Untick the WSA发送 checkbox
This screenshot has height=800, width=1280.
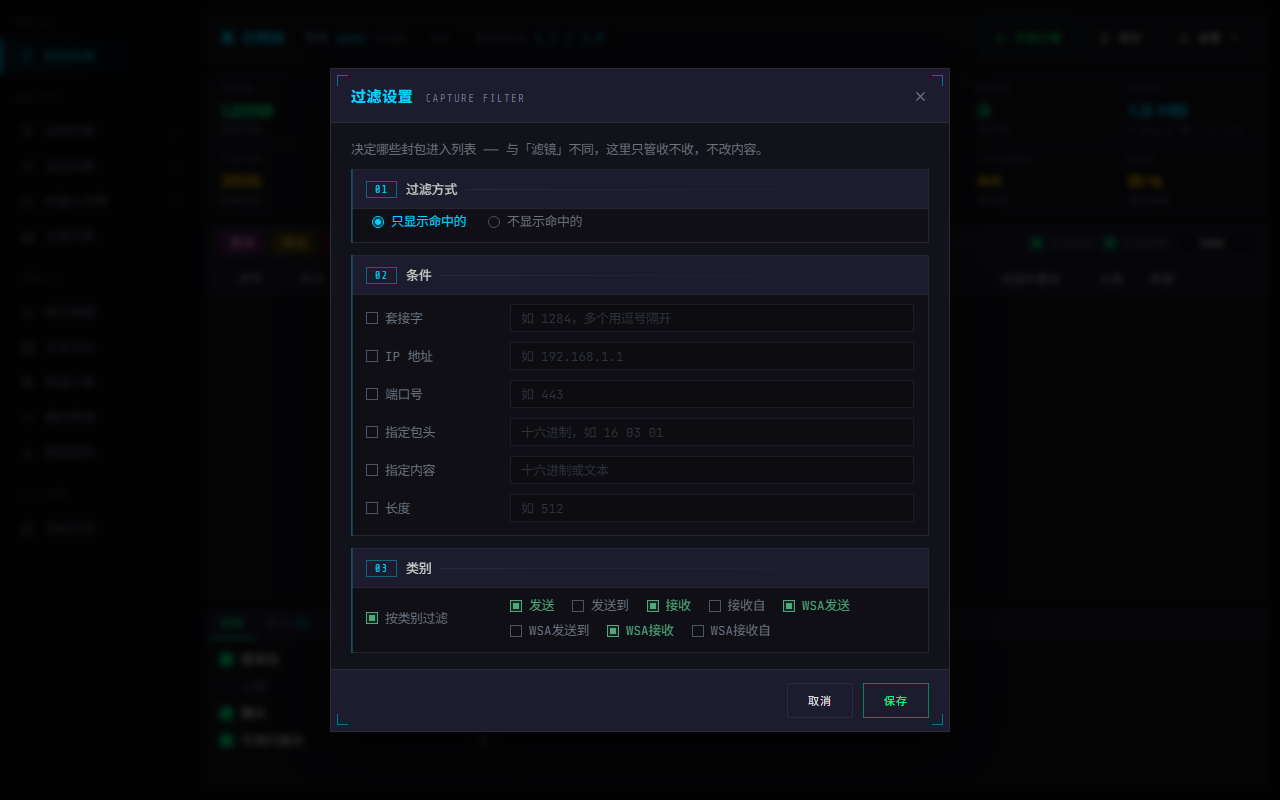tap(789, 606)
